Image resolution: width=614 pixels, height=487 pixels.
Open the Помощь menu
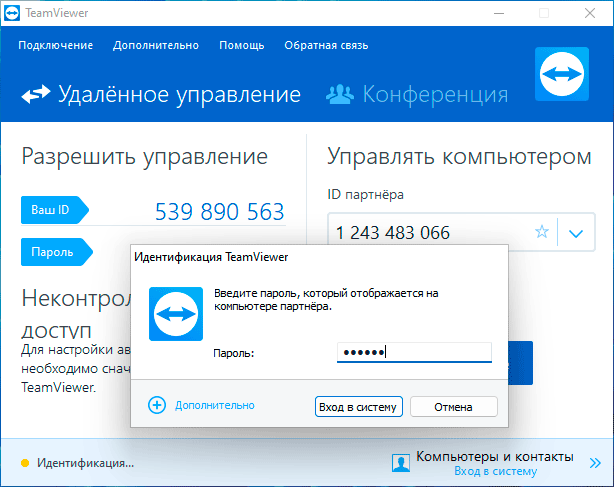coord(242,45)
